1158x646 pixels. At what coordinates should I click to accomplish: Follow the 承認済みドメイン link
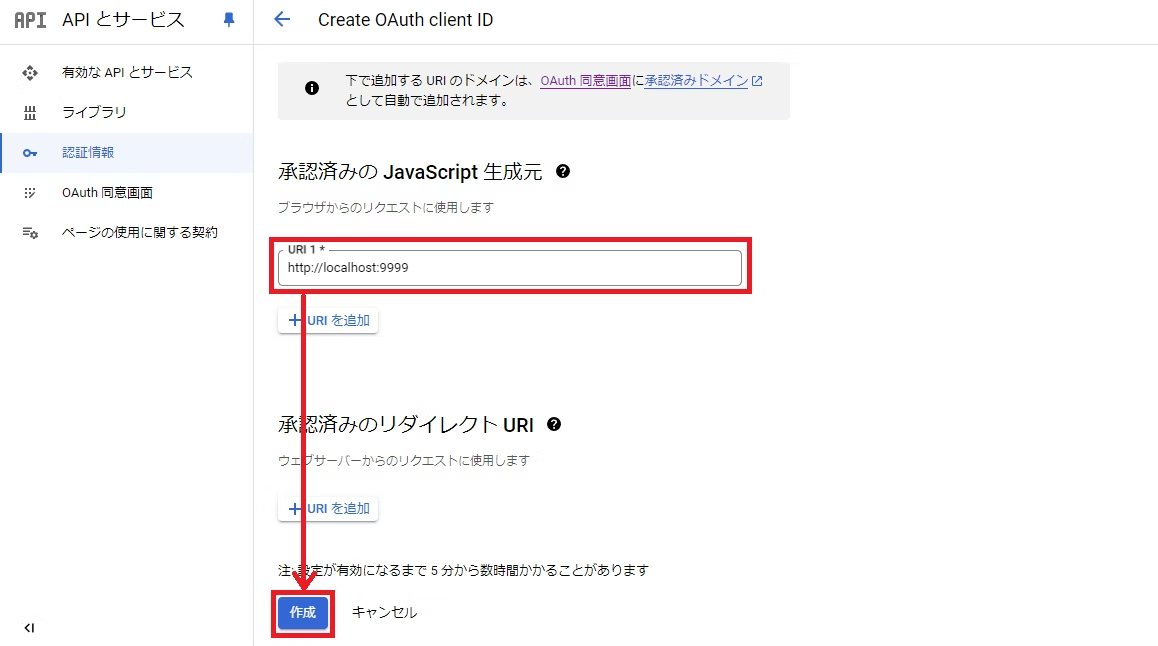click(696, 80)
